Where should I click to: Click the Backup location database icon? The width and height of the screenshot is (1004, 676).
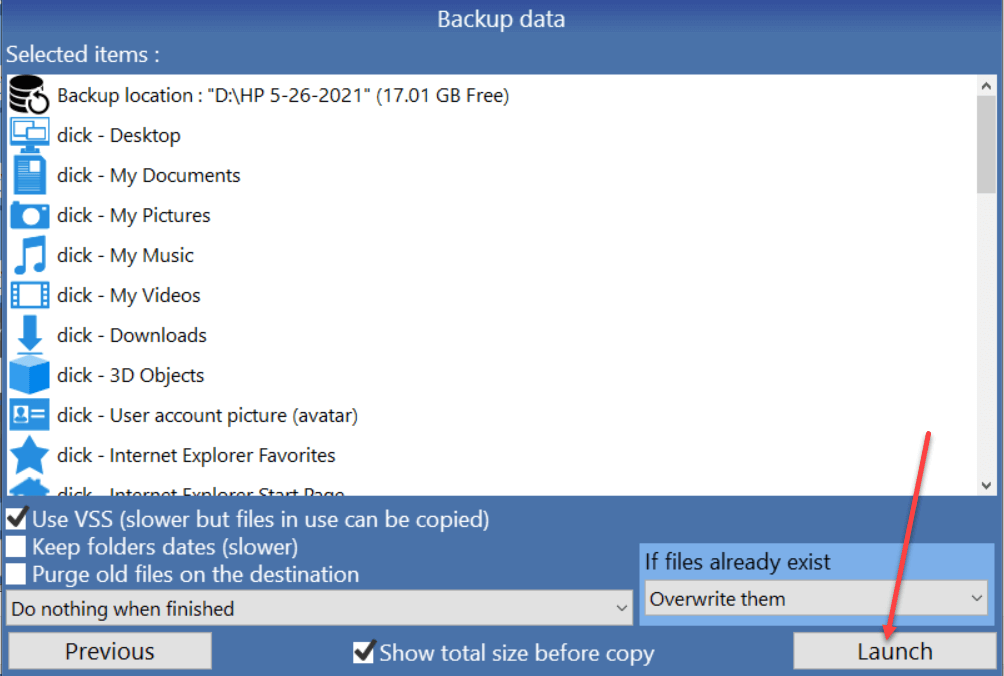(x=29, y=95)
